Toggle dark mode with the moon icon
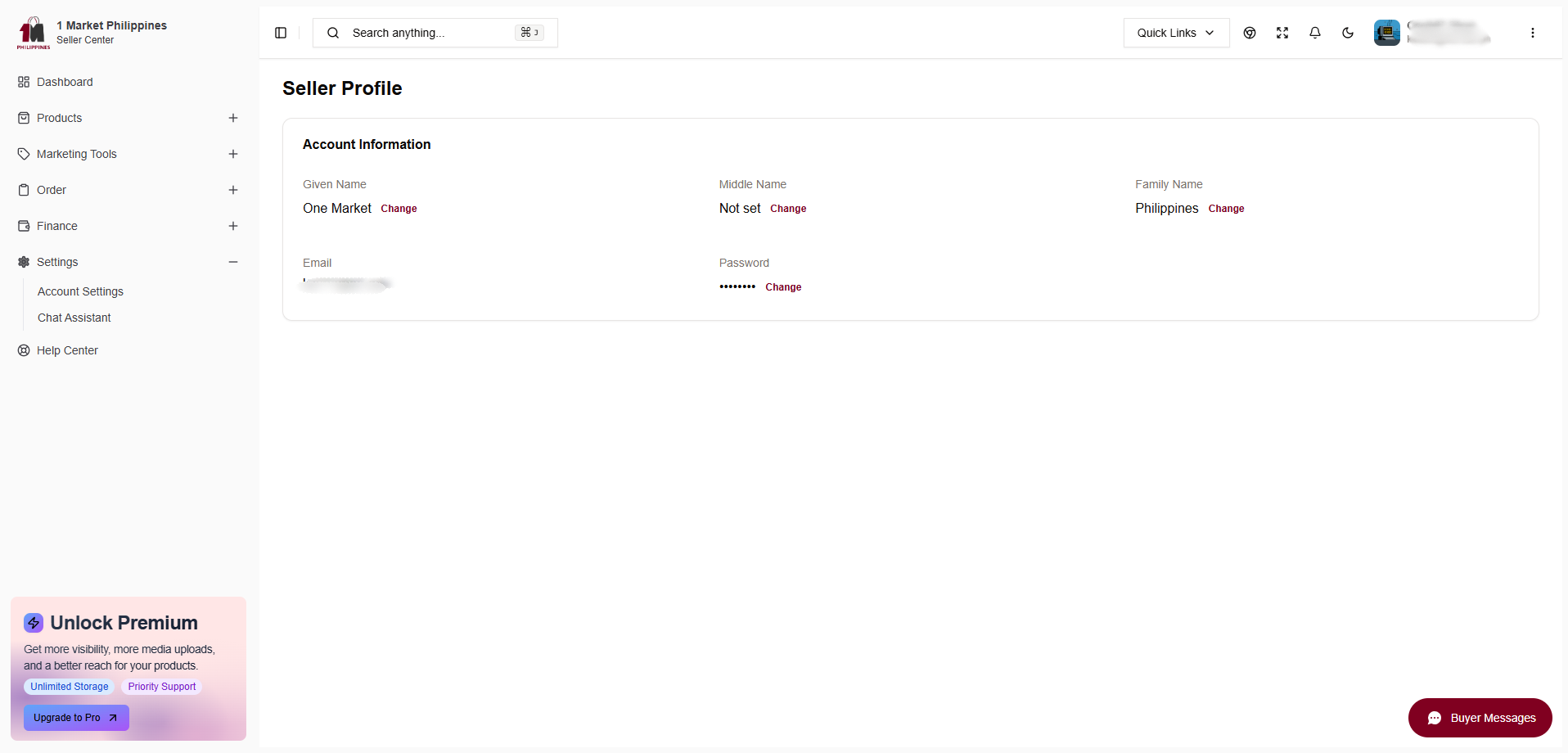Viewport: 1568px width, 753px height. pyautogui.click(x=1348, y=33)
